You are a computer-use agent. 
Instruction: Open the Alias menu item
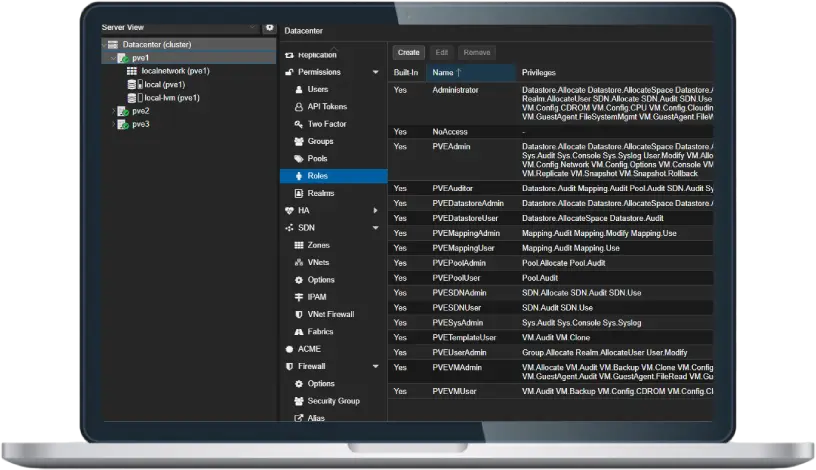tap(334, 418)
